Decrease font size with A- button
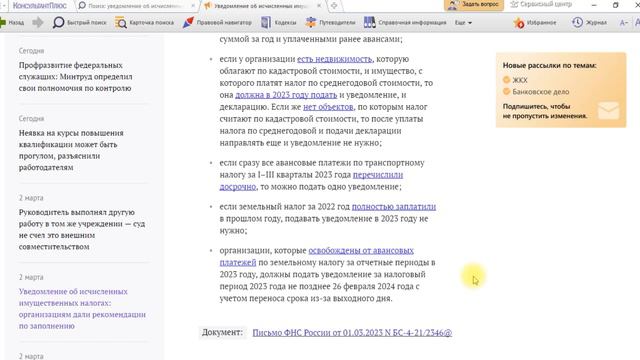 pyautogui.click(x=623, y=23)
